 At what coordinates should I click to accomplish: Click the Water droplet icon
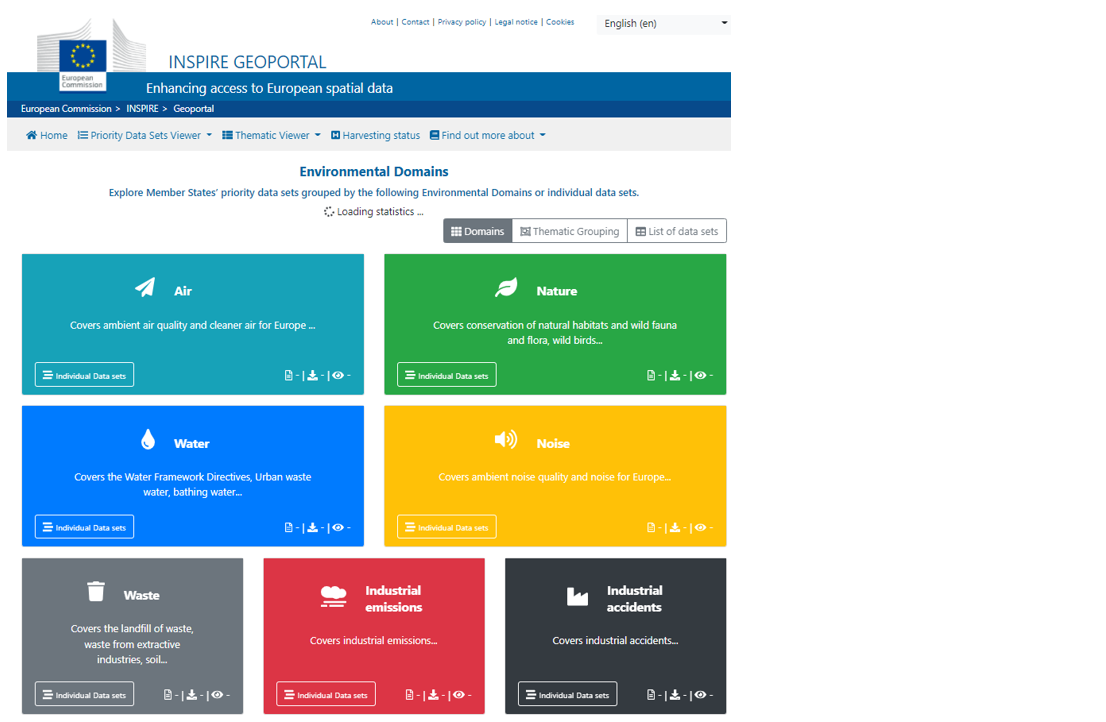pos(147,439)
